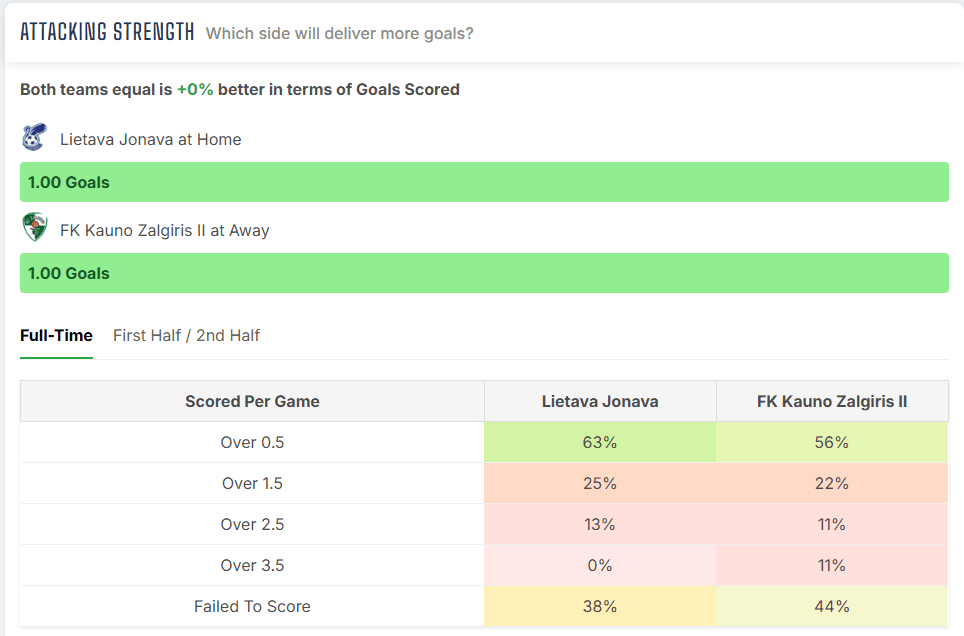Select the Over 0.5 row label
Image resolution: width=964 pixels, height=636 pixels.
(253, 442)
